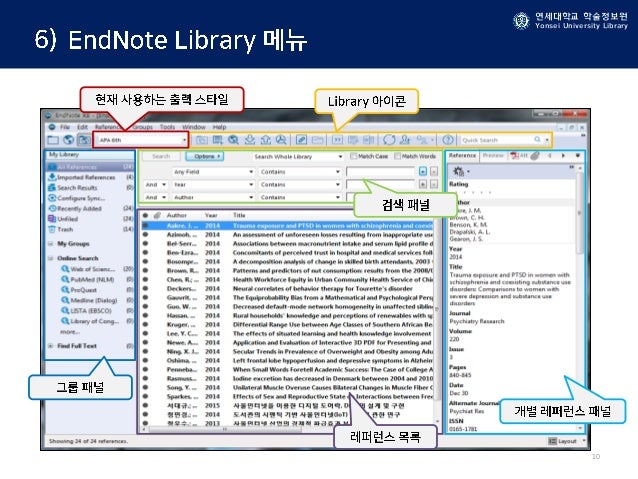Click the Search button in search panel
The image size is (638, 479).
(x=161, y=156)
